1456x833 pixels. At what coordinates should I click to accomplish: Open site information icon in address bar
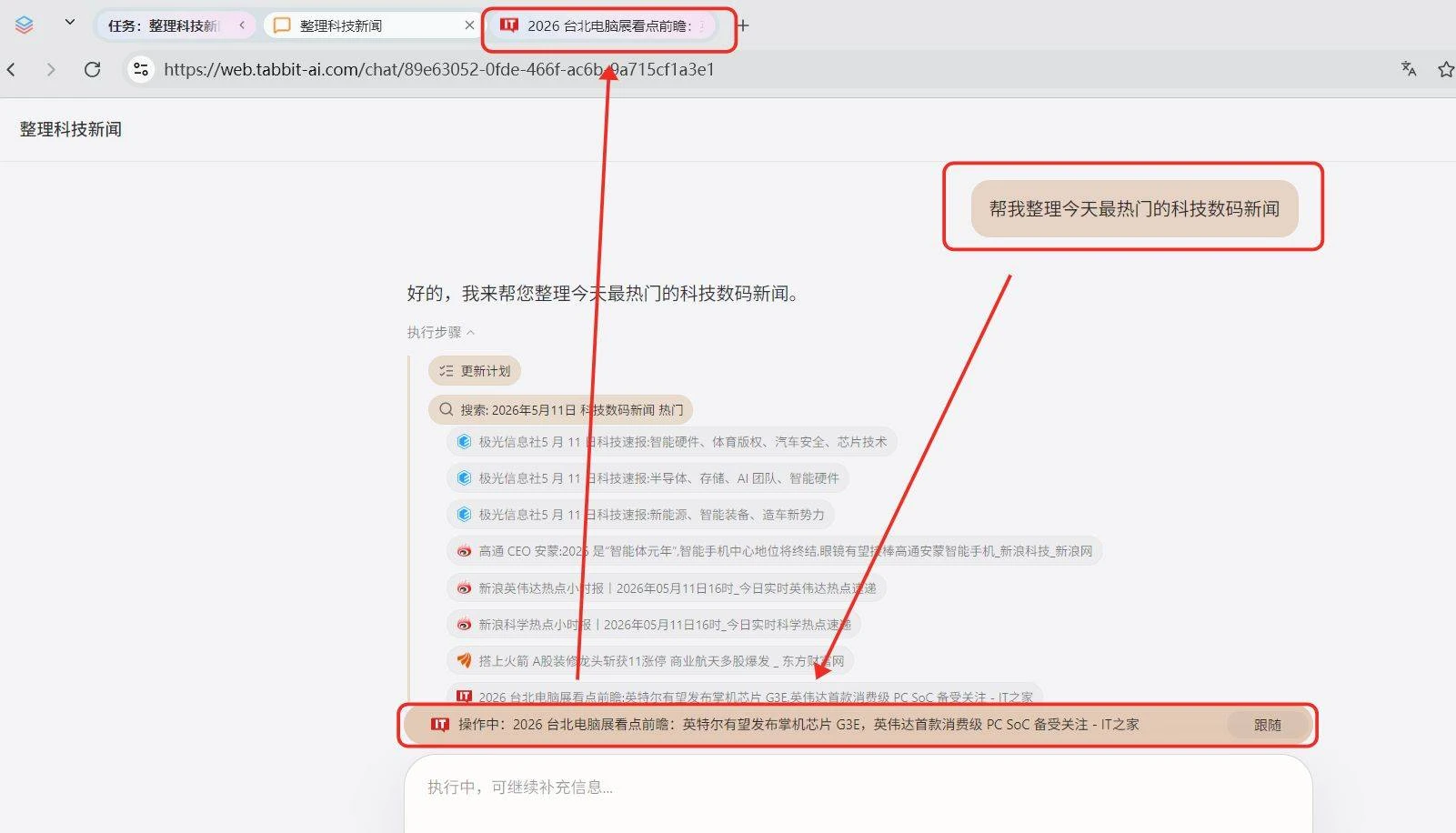point(140,69)
